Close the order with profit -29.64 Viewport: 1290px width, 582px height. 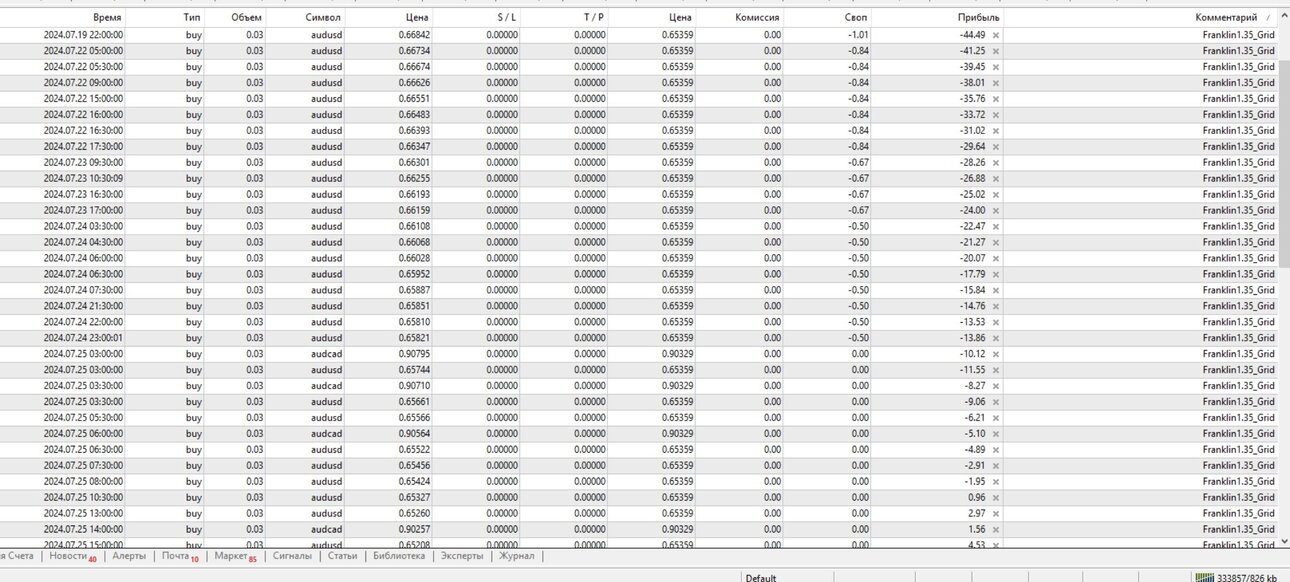[995, 147]
